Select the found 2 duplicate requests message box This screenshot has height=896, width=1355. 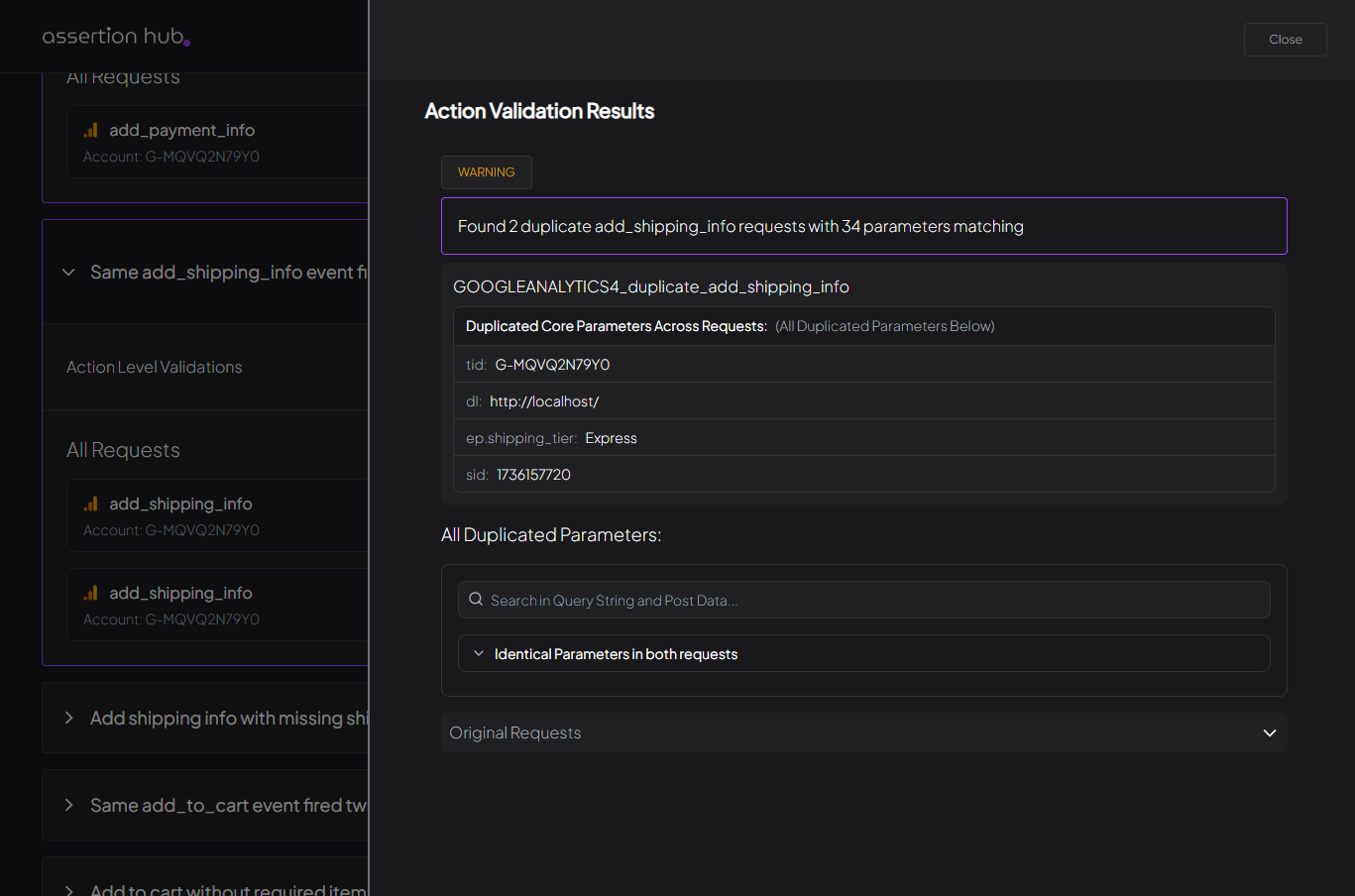point(863,226)
